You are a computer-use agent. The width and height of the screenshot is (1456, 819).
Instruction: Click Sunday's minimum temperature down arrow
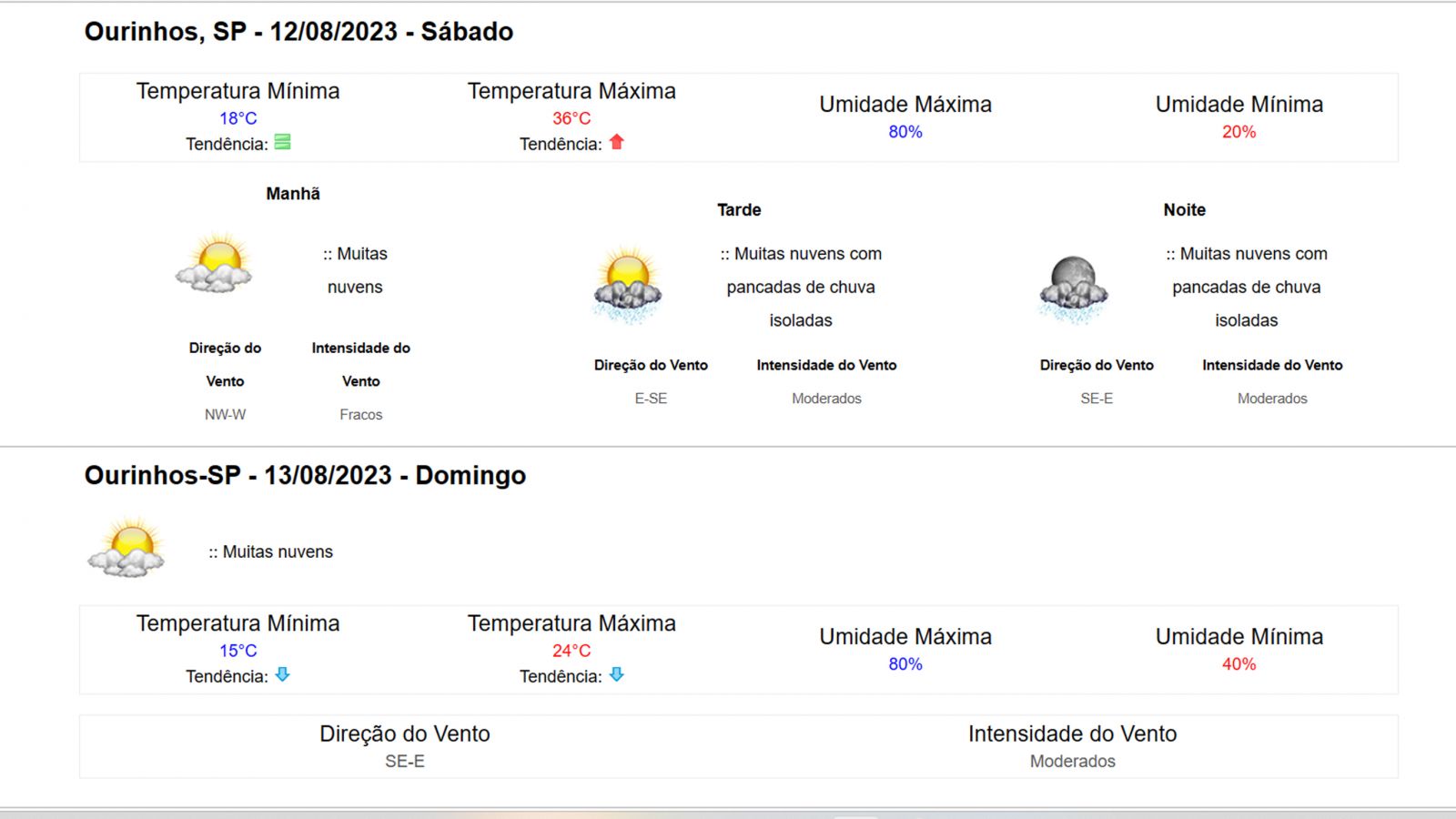(283, 674)
